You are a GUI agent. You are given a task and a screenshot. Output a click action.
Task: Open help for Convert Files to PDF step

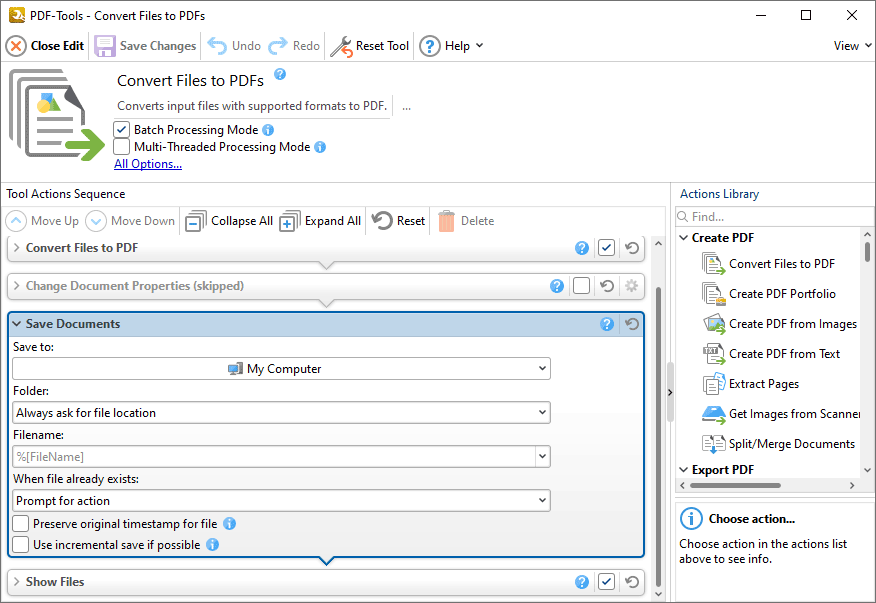(x=582, y=248)
